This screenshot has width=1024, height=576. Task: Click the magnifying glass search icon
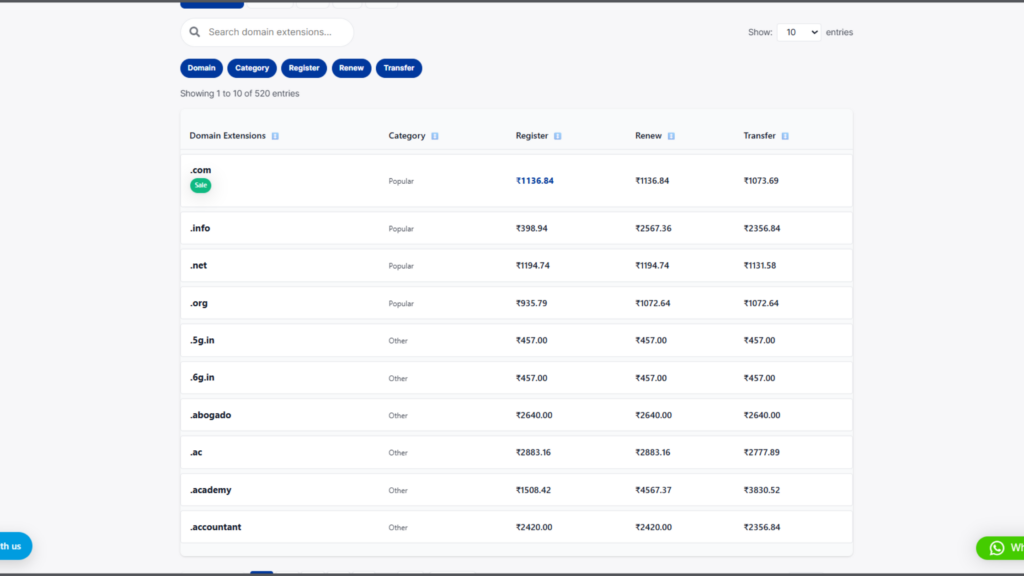[x=195, y=32]
